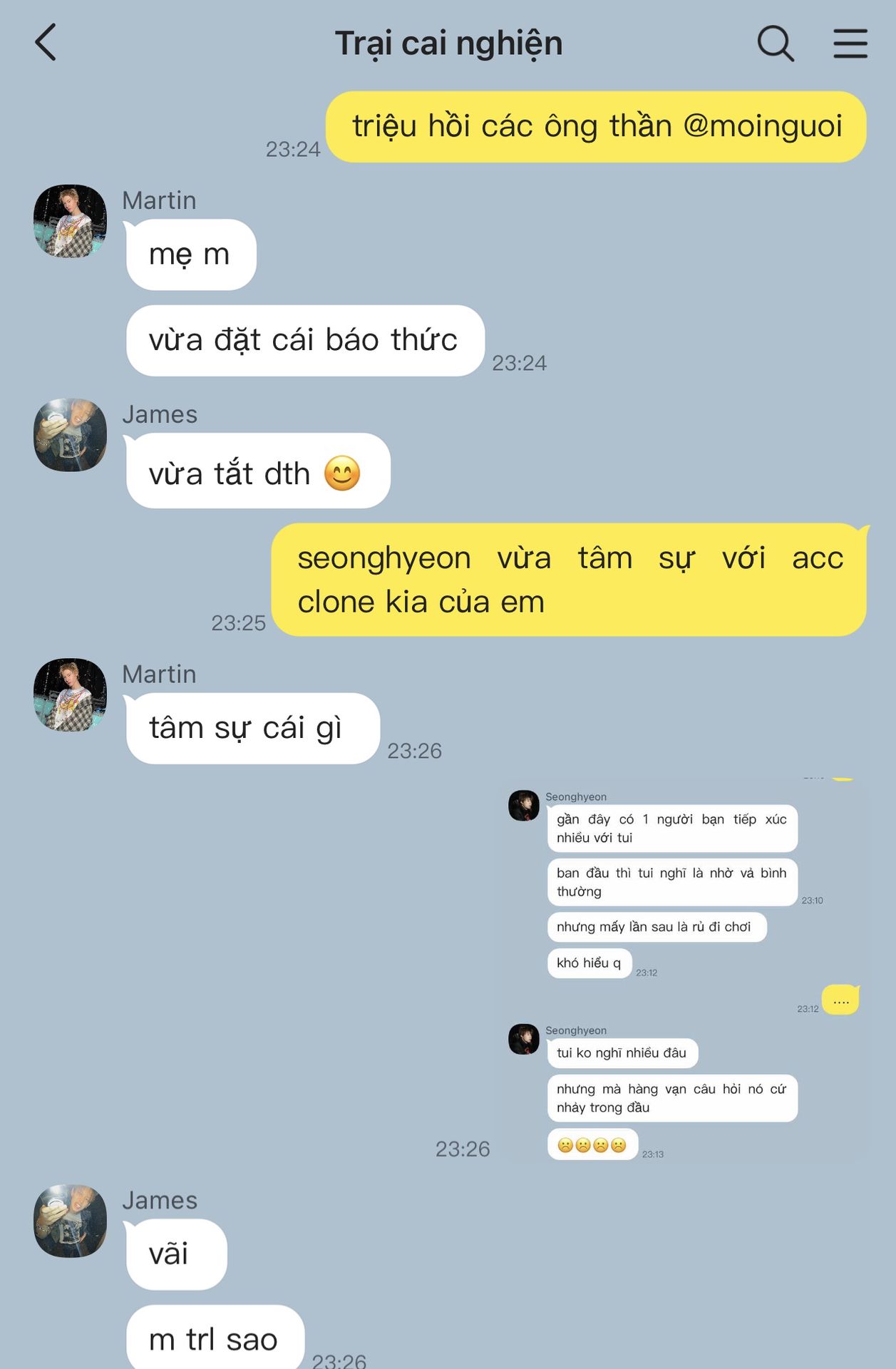Image resolution: width=896 pixels, height=1369 pixels.
Task: Open the shared Seonghyeon chat screenshot
Action: click(682, 971)
